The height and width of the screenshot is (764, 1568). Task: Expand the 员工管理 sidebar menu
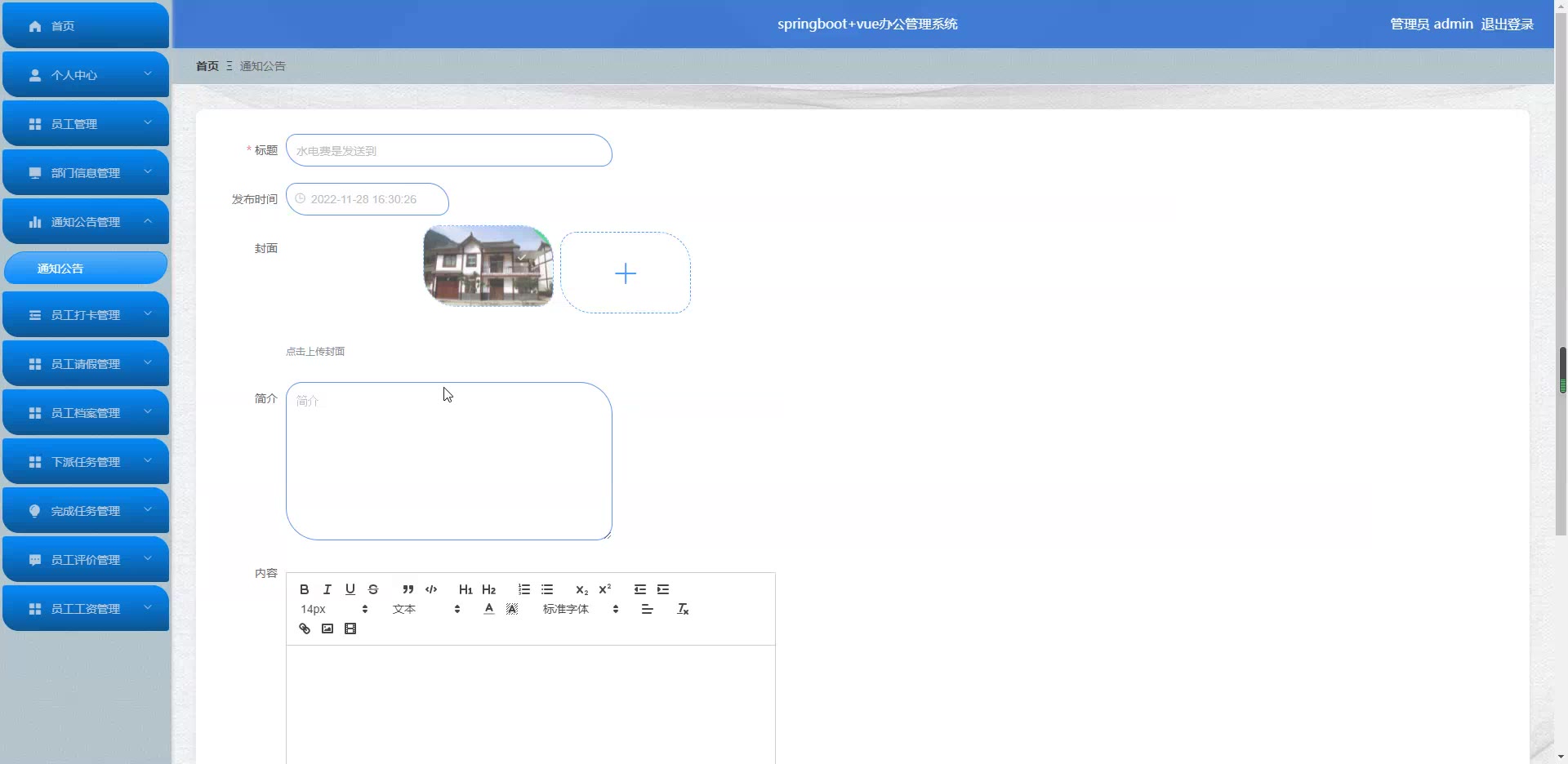click(x=86, y=123)
